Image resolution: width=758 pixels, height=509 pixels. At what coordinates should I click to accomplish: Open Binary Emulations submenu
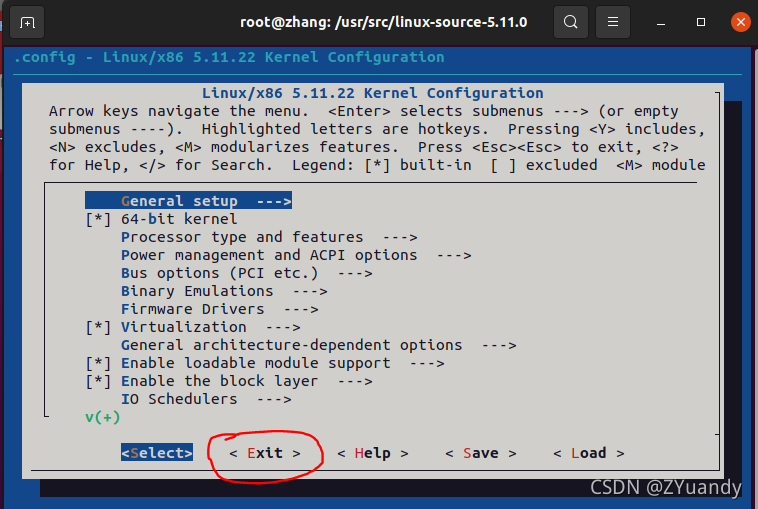point(224,291)
